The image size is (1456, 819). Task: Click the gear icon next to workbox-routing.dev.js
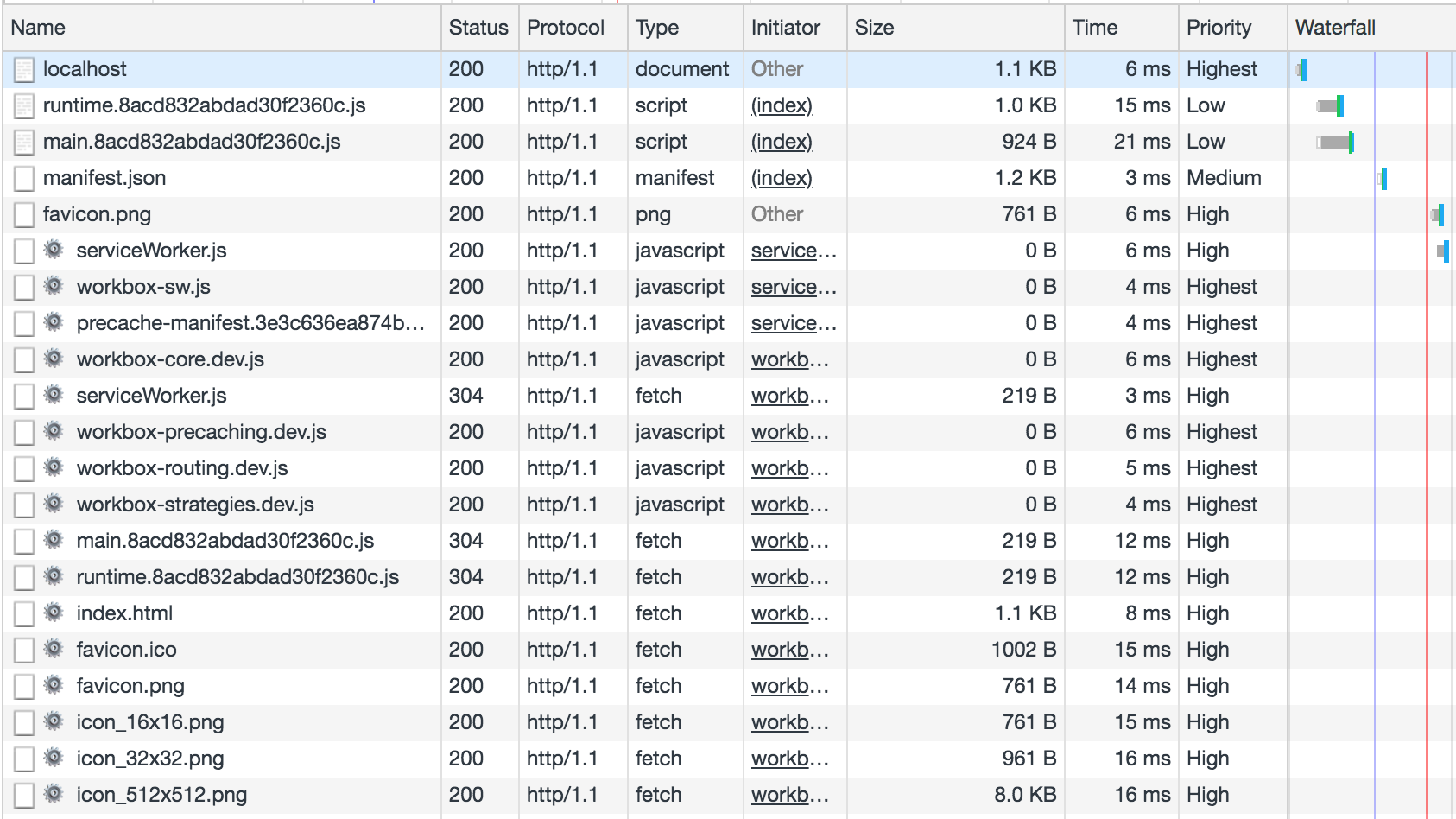[54, 467]
